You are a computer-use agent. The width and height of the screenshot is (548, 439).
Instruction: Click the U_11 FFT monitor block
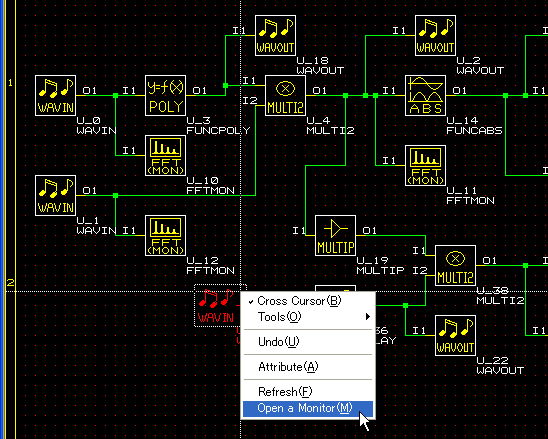(x=425, y=165)
